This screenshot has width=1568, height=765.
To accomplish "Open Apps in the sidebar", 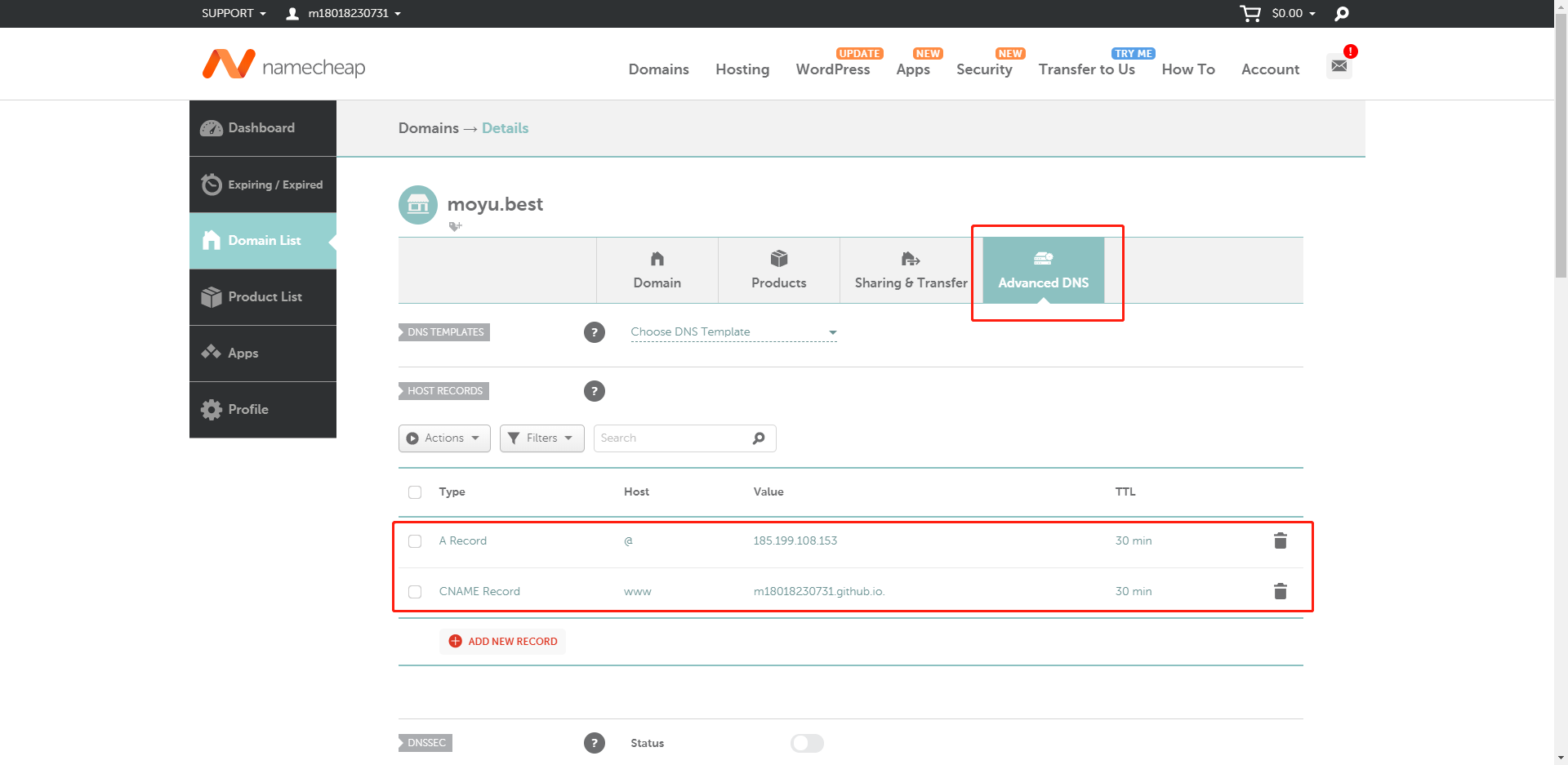I will point(263,354).
